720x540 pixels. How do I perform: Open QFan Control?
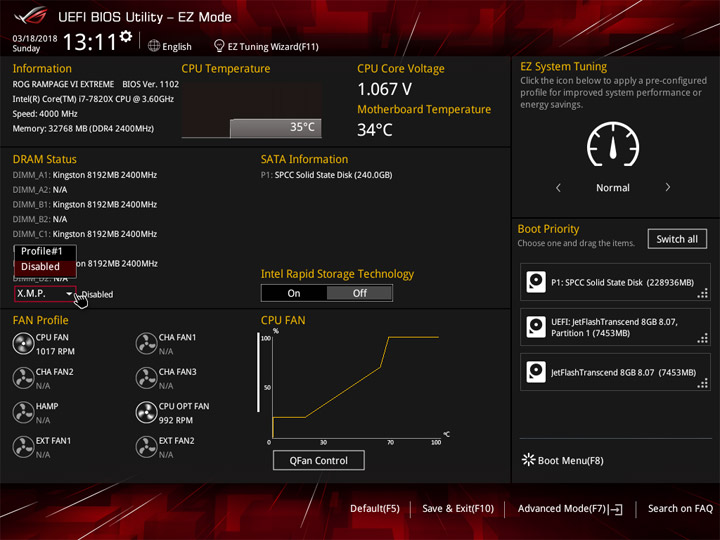(319, 460)
